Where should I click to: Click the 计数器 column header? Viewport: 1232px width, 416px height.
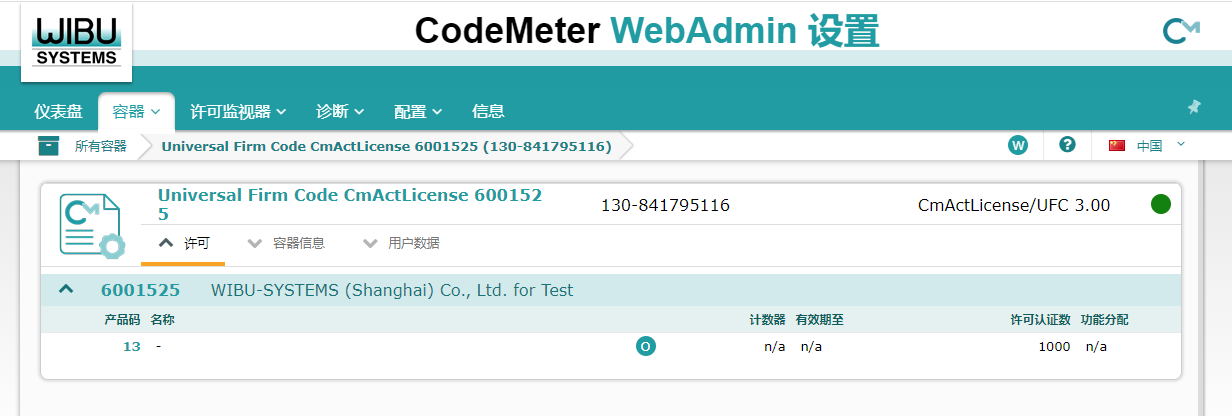pos(767,319)
